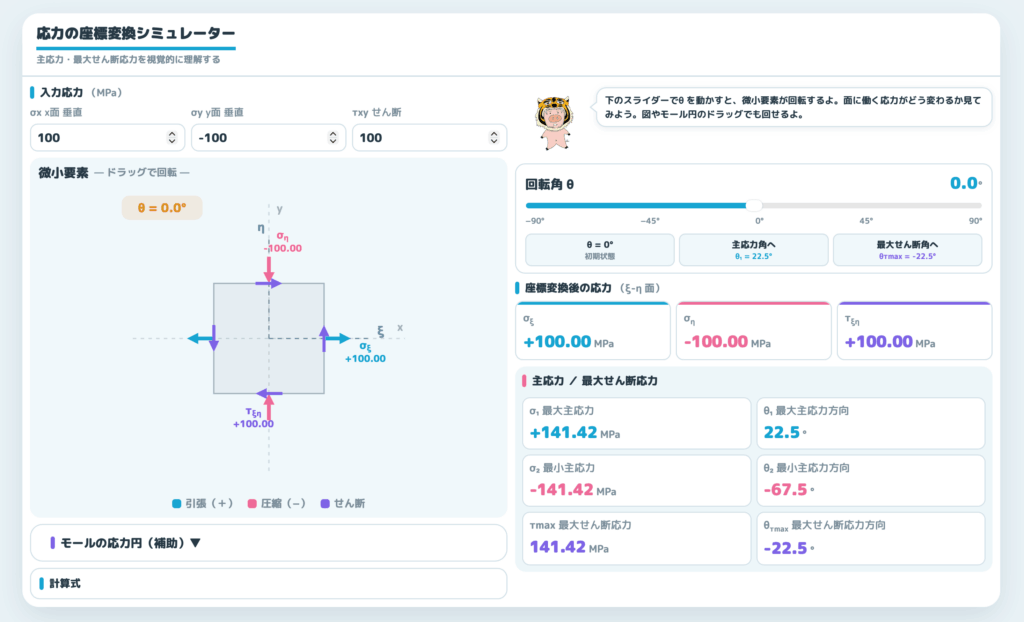This screenshot has width=1024, height=622.
Task: Click the 90° tick label under the slider
Action: (975, 221)
